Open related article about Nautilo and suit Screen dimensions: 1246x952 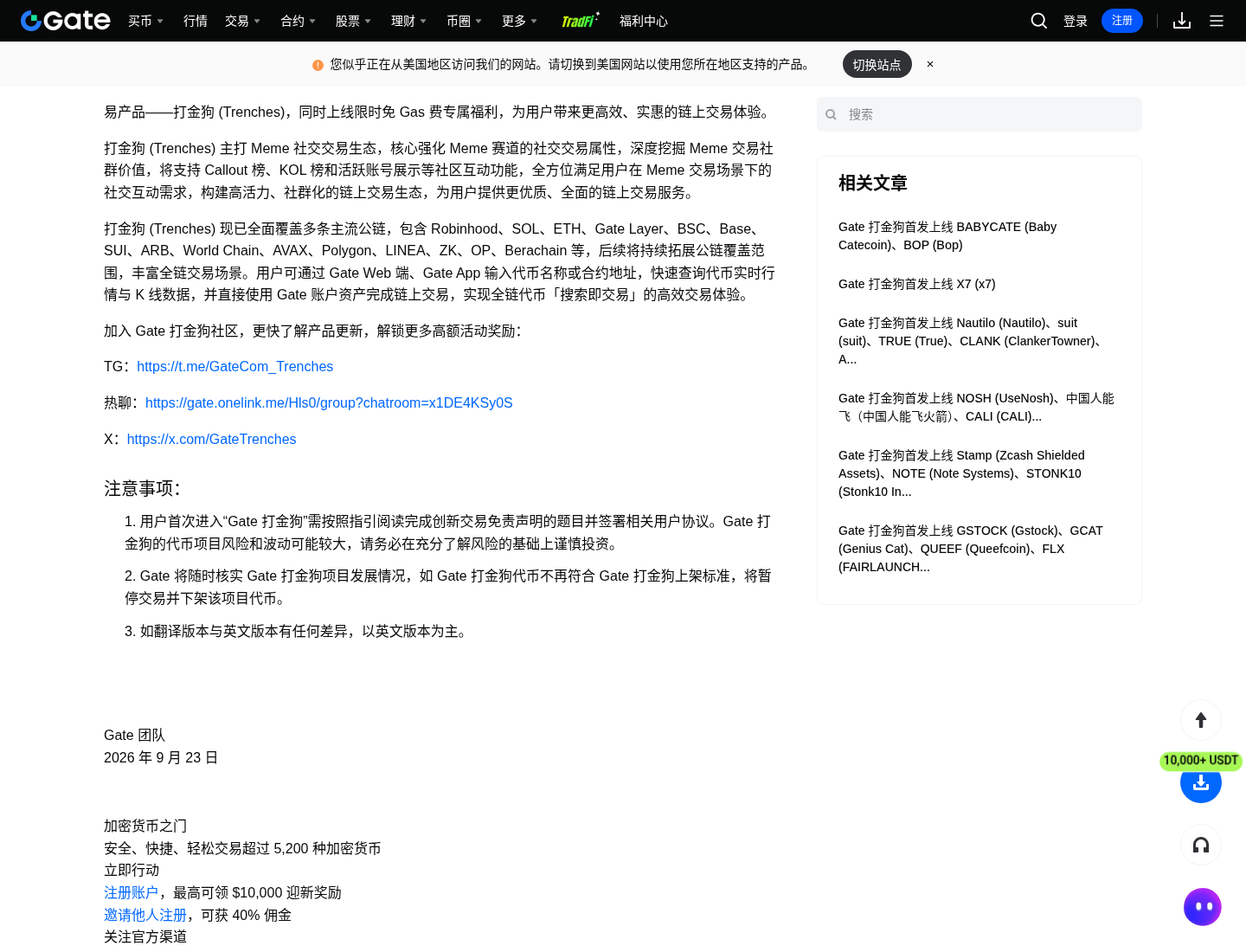(x=973, y=341)
